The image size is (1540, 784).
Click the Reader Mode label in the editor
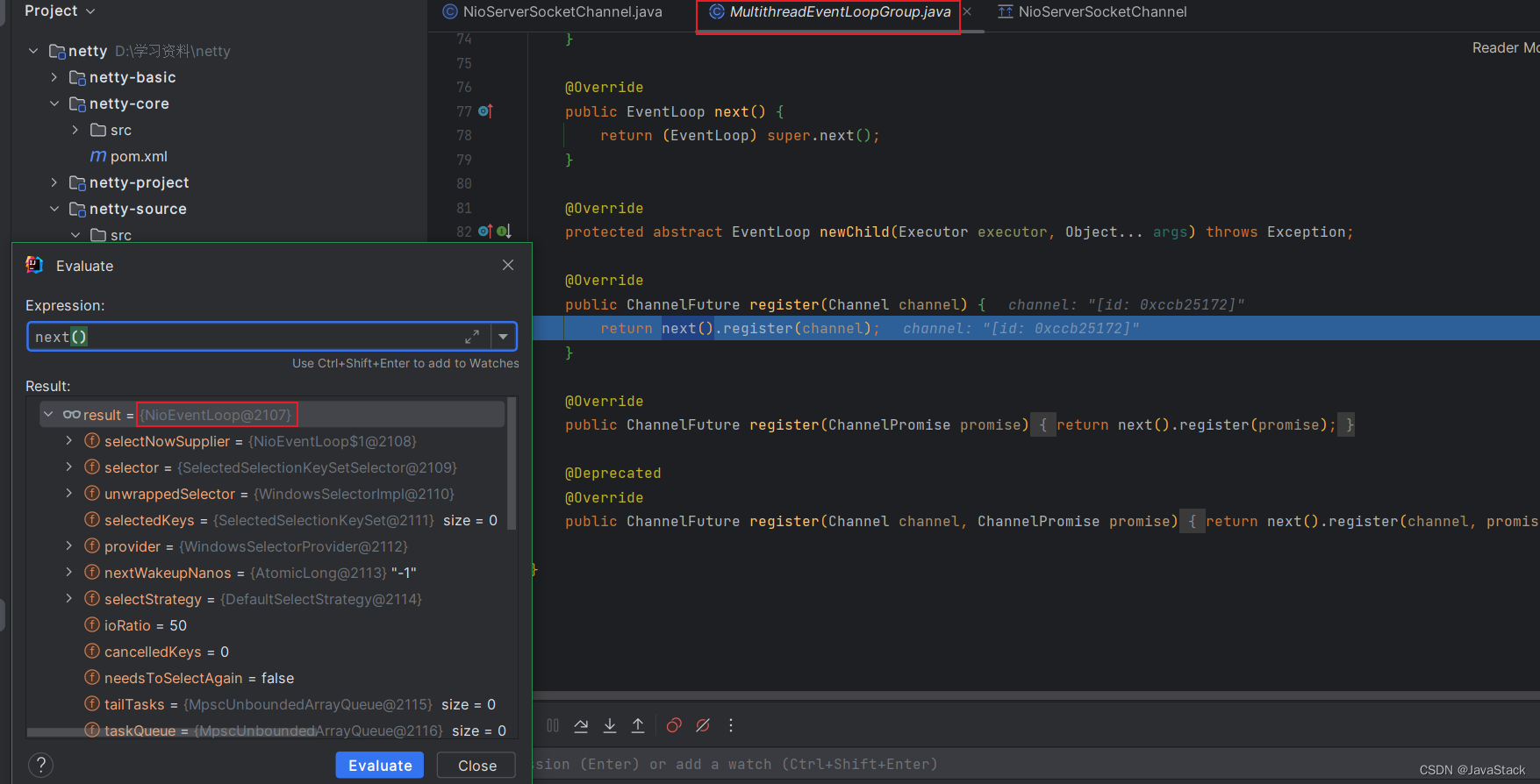click(x=1505, y=47)
